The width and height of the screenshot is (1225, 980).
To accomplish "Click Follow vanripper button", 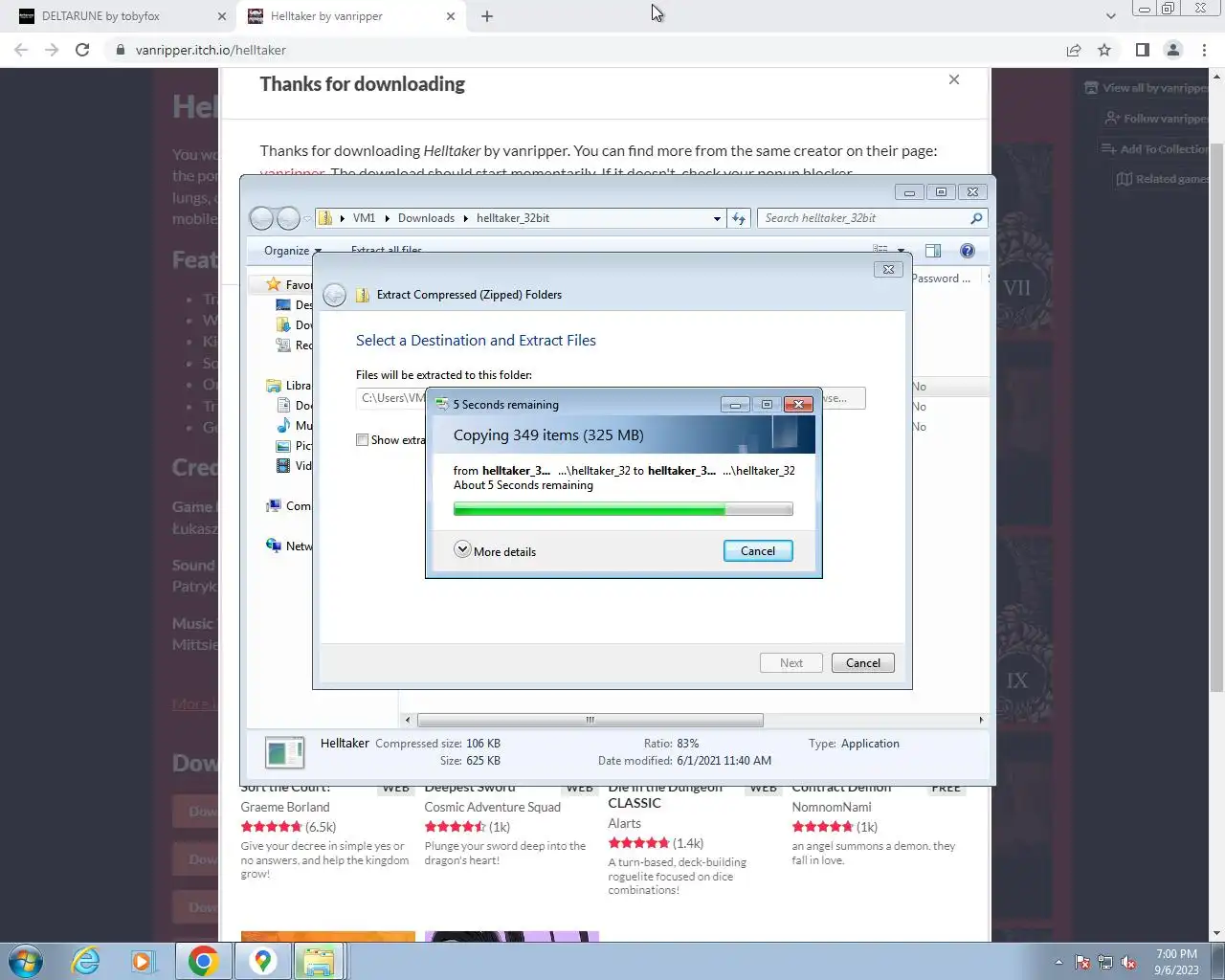I will pos(1156,119).
